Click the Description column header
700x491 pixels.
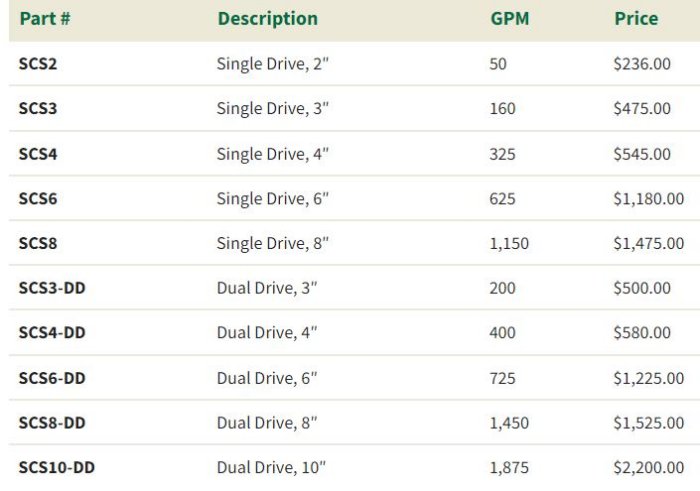click(x=267, y=19)
